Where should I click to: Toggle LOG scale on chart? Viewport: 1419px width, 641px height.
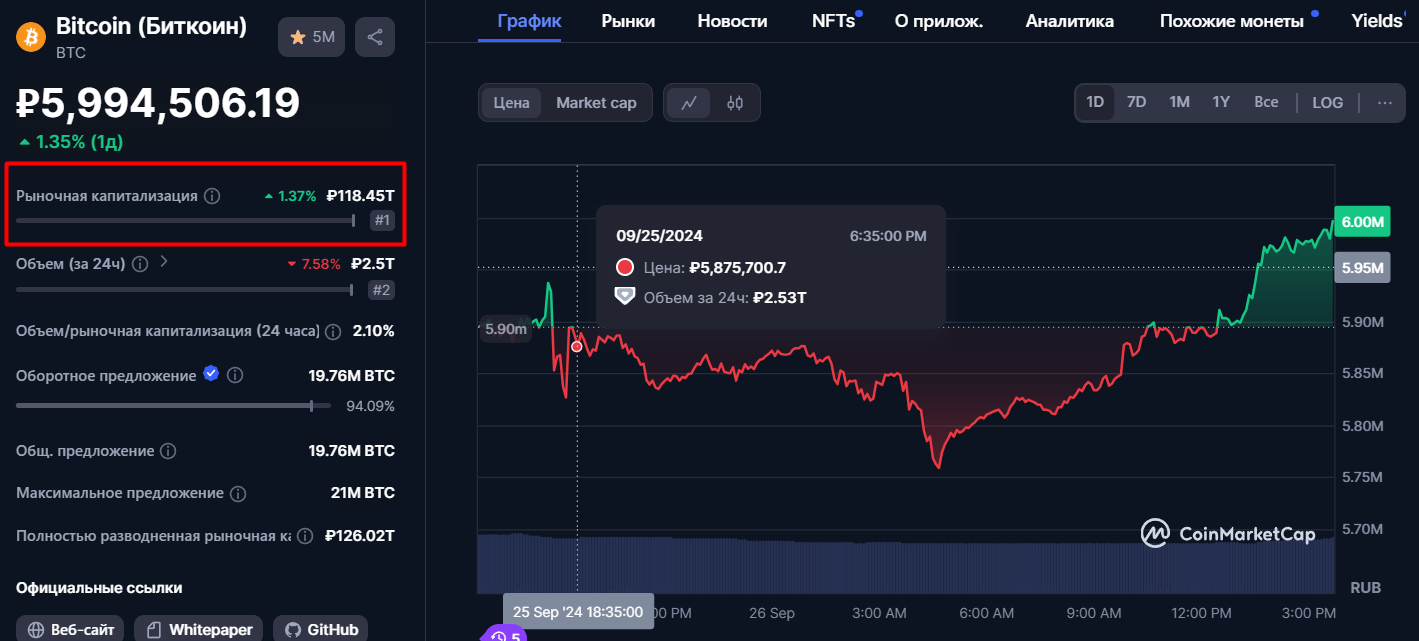[x=1327, y=102]
